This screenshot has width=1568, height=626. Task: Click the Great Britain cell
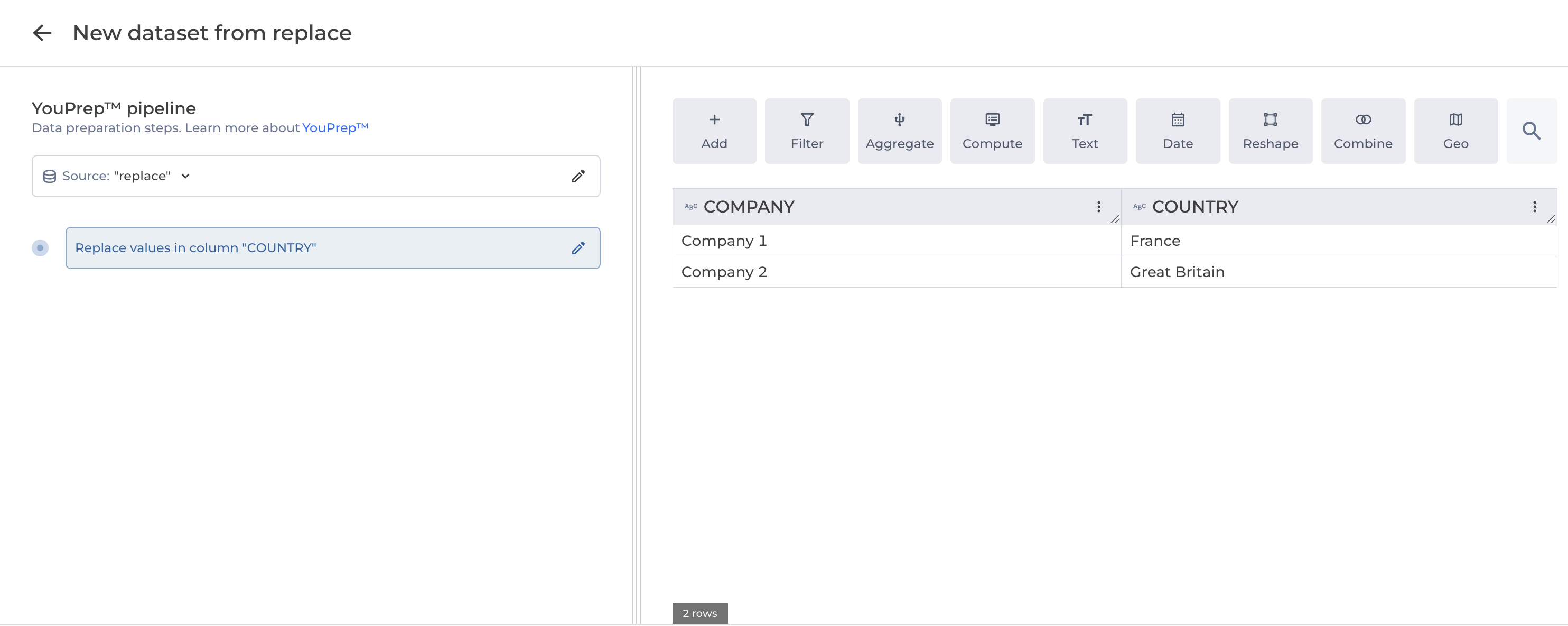coord(1177,272)
